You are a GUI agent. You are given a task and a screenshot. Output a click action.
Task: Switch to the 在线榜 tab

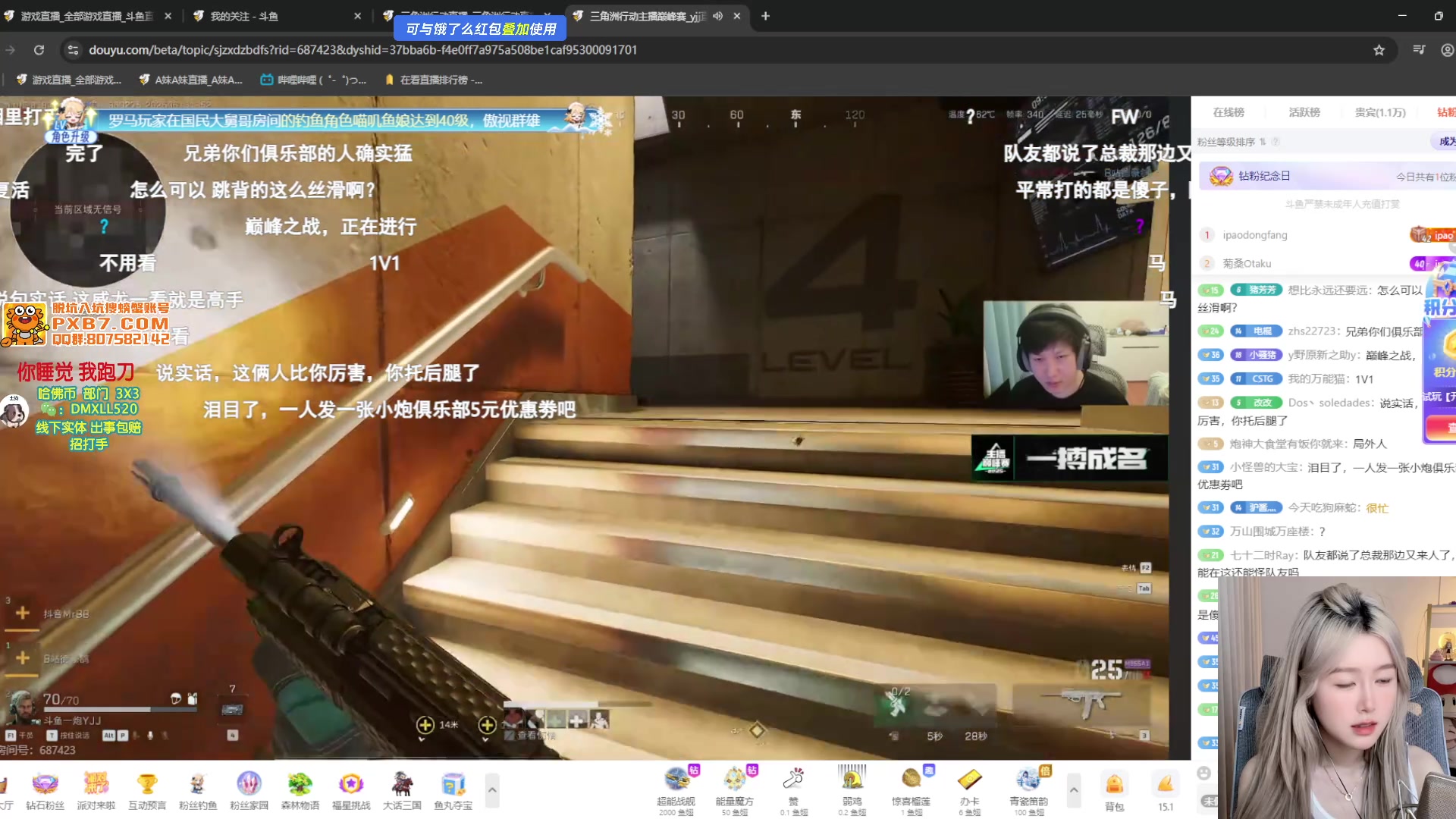click(x=1228, y=112)
